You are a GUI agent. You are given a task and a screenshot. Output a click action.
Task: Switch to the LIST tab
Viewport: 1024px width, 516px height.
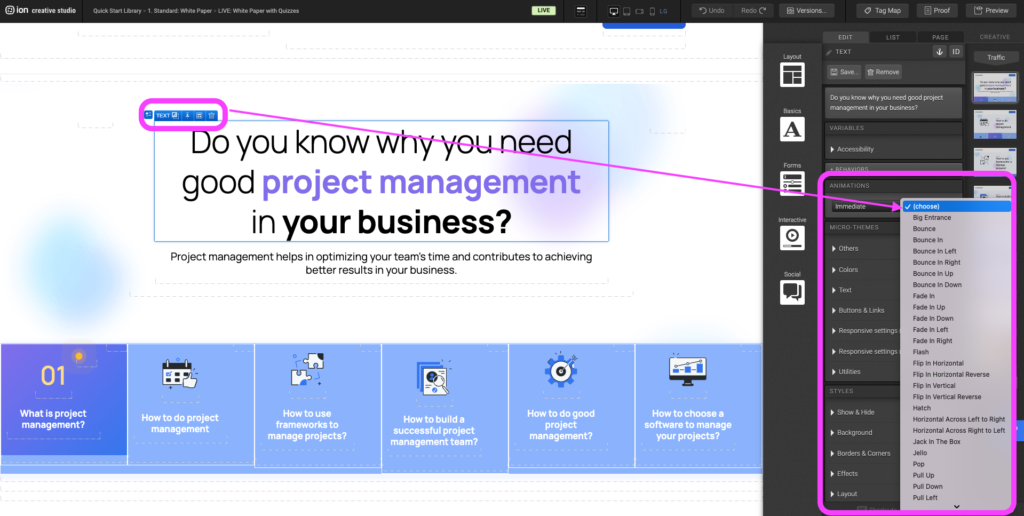(892, 37)
